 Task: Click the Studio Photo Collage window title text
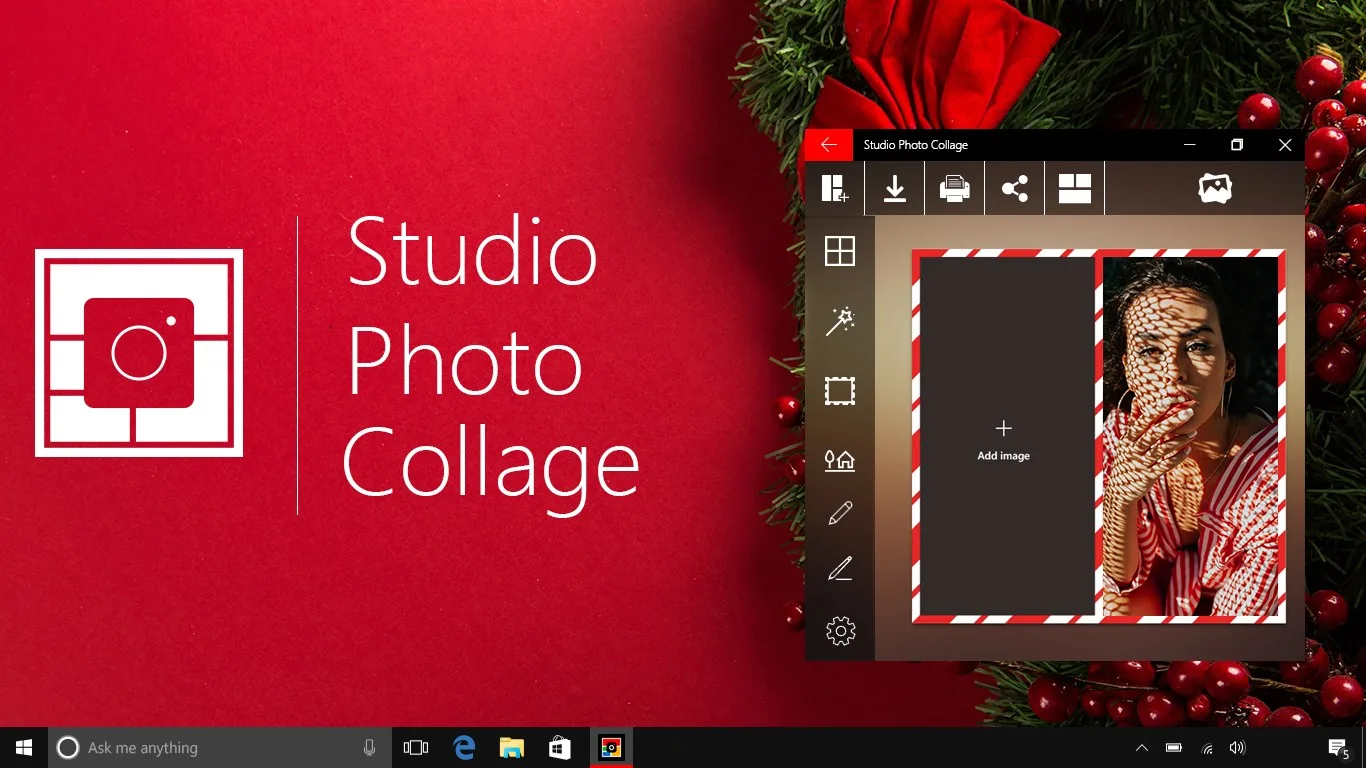916,145
